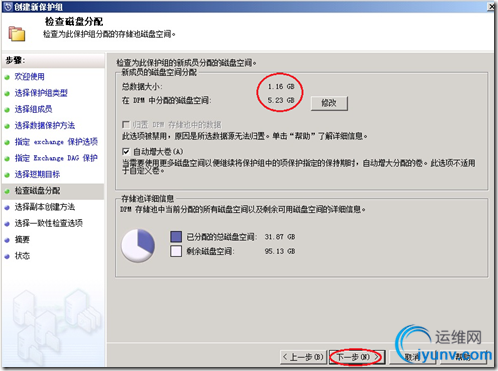Click the 修改 button
This screenshot has height=371, width=498.
coord(329,103)
